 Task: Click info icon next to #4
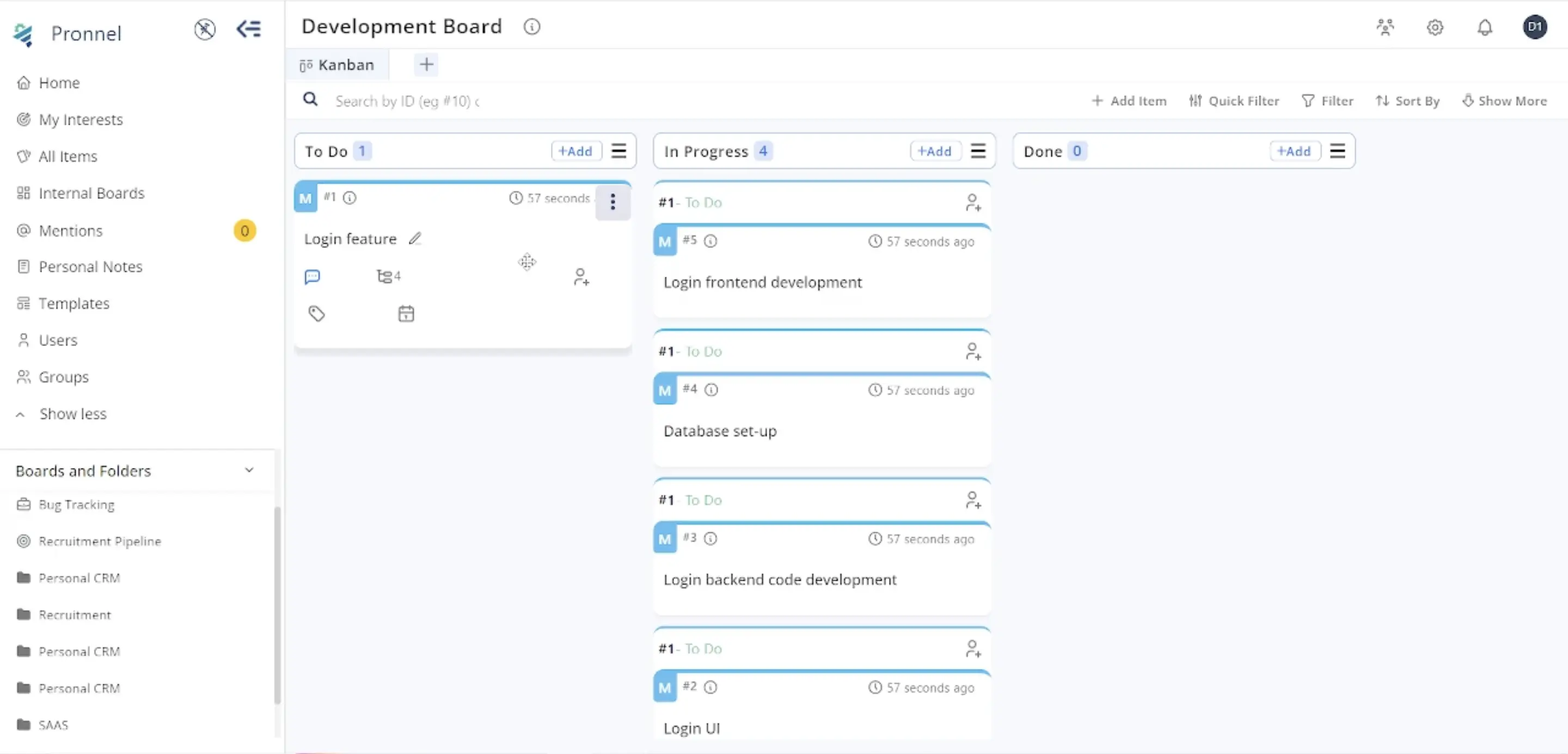711,390
